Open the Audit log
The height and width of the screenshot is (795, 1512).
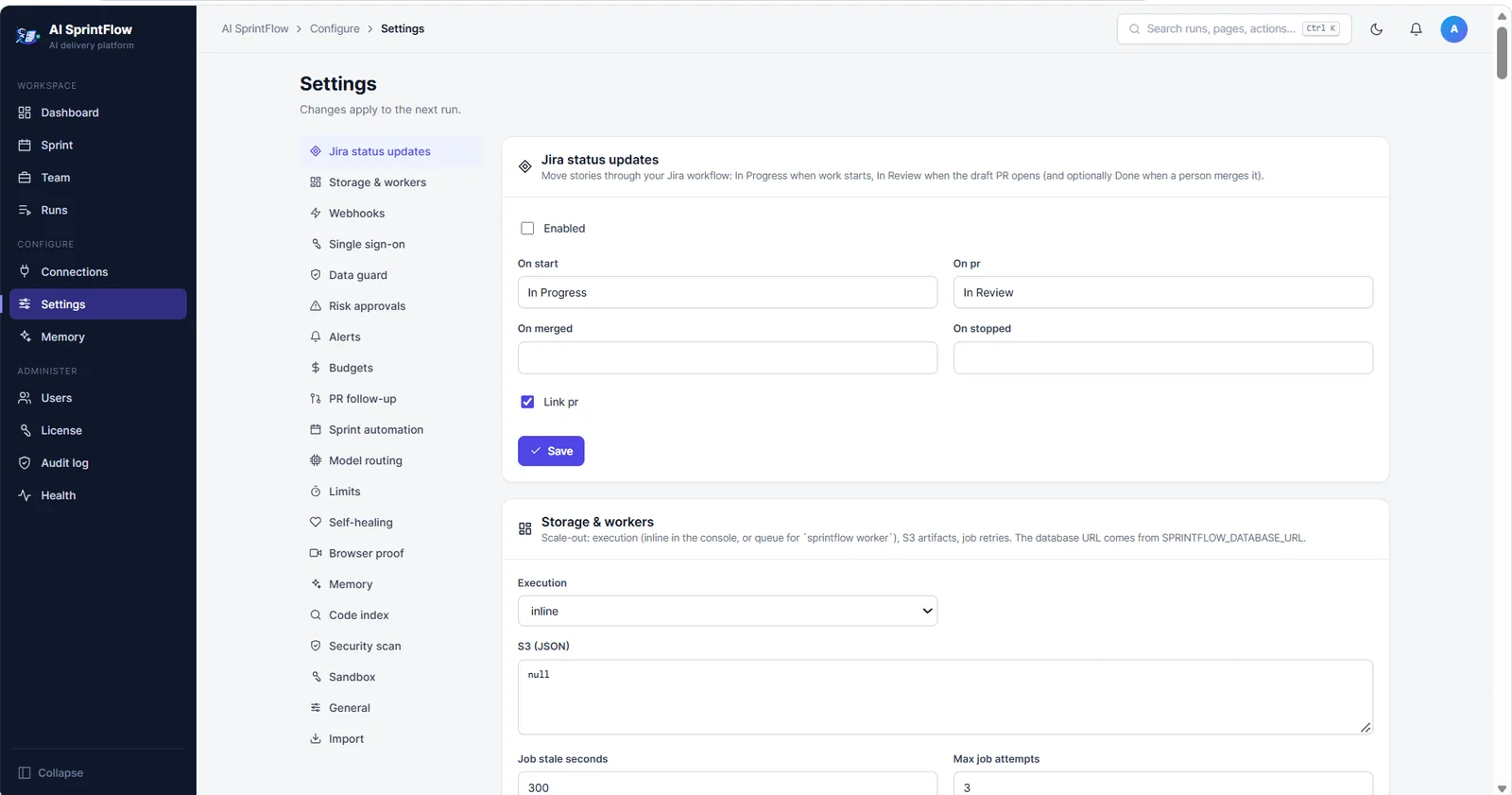98,463
